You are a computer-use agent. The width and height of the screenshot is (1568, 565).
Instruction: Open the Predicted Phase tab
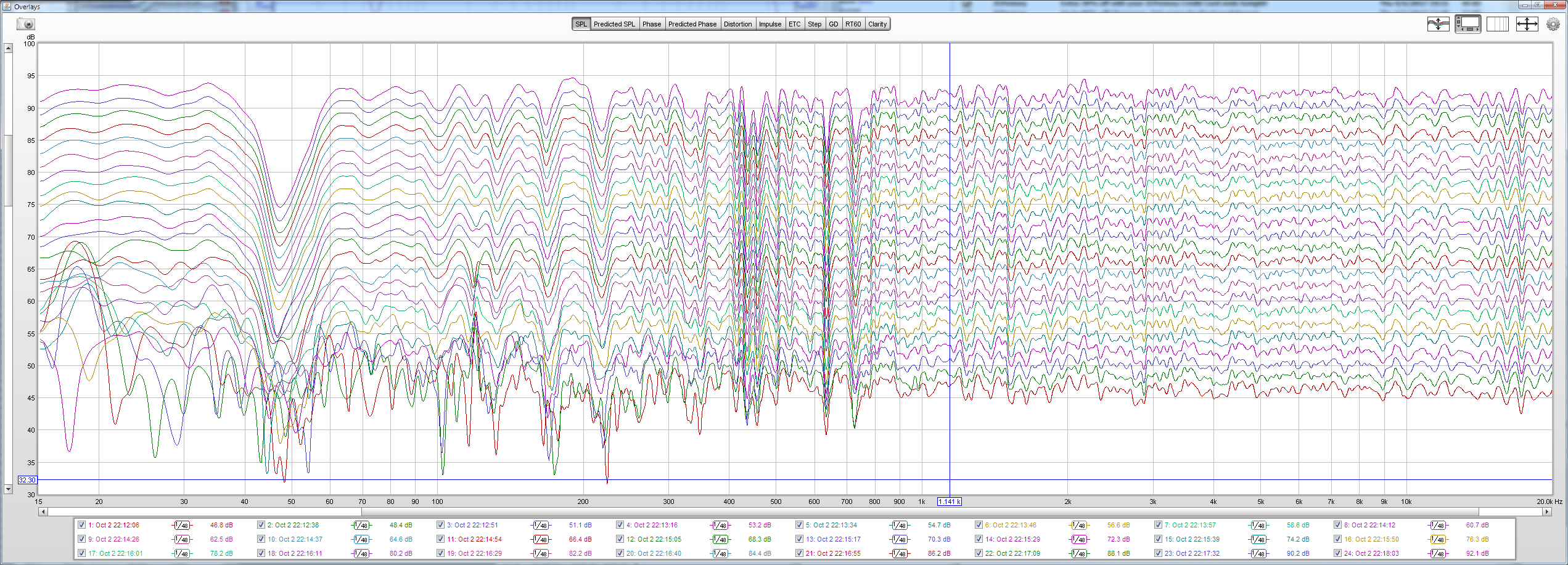(x=692, y=24)
